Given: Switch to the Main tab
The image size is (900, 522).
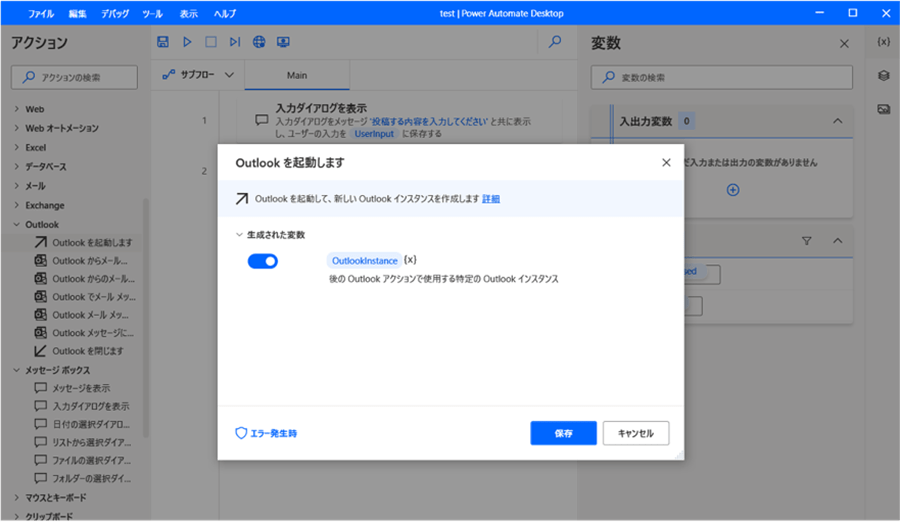Looking at the screenshot, I should click(297, 75).
